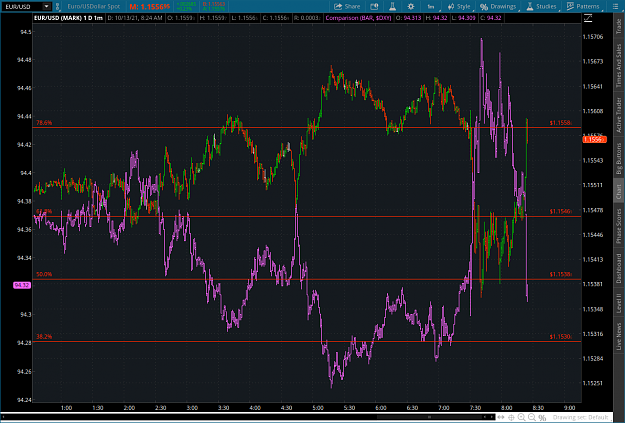Screen dimensions: 625x423
Task: Click the 50.0% Fibonacci level label
Action: click(44, 274)
